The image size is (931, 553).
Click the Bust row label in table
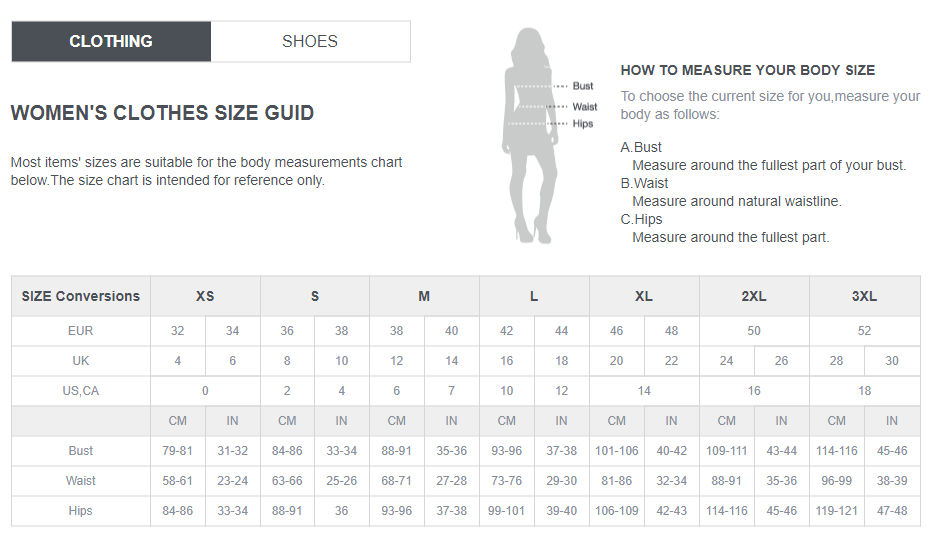pyautogui.click(x=81, y=451)
